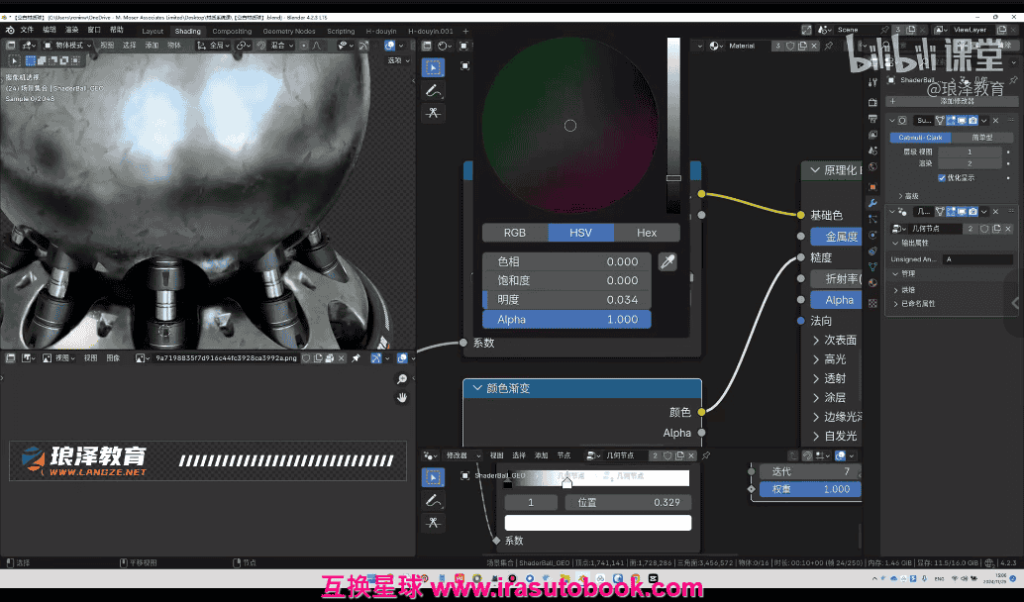Switch color picker to Hex mode

pos(647,233)
